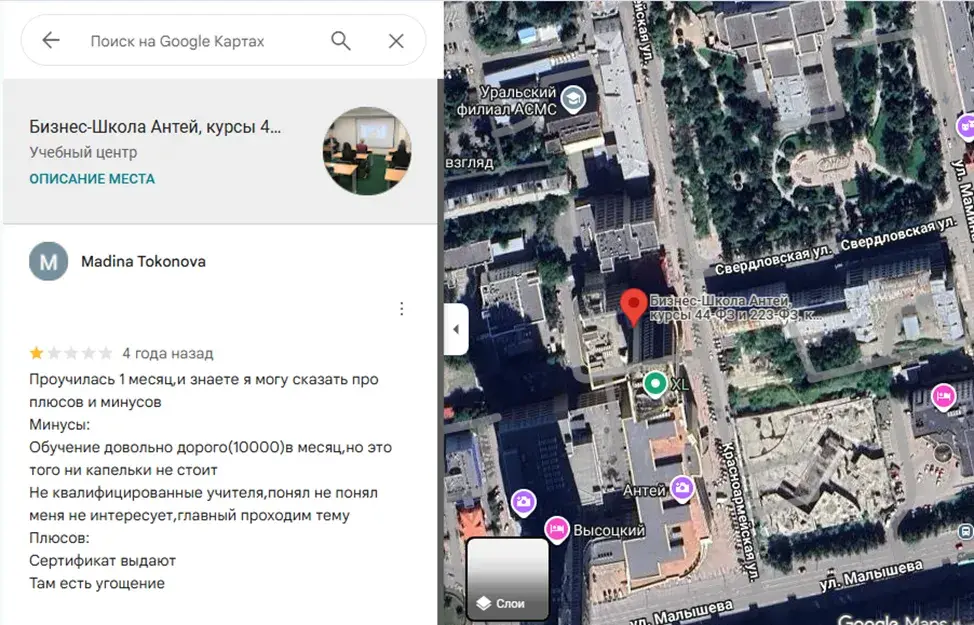This screenshot has width=974, height=625.
Task: Click the magnifying glass search icon
Action: point(340,41)
